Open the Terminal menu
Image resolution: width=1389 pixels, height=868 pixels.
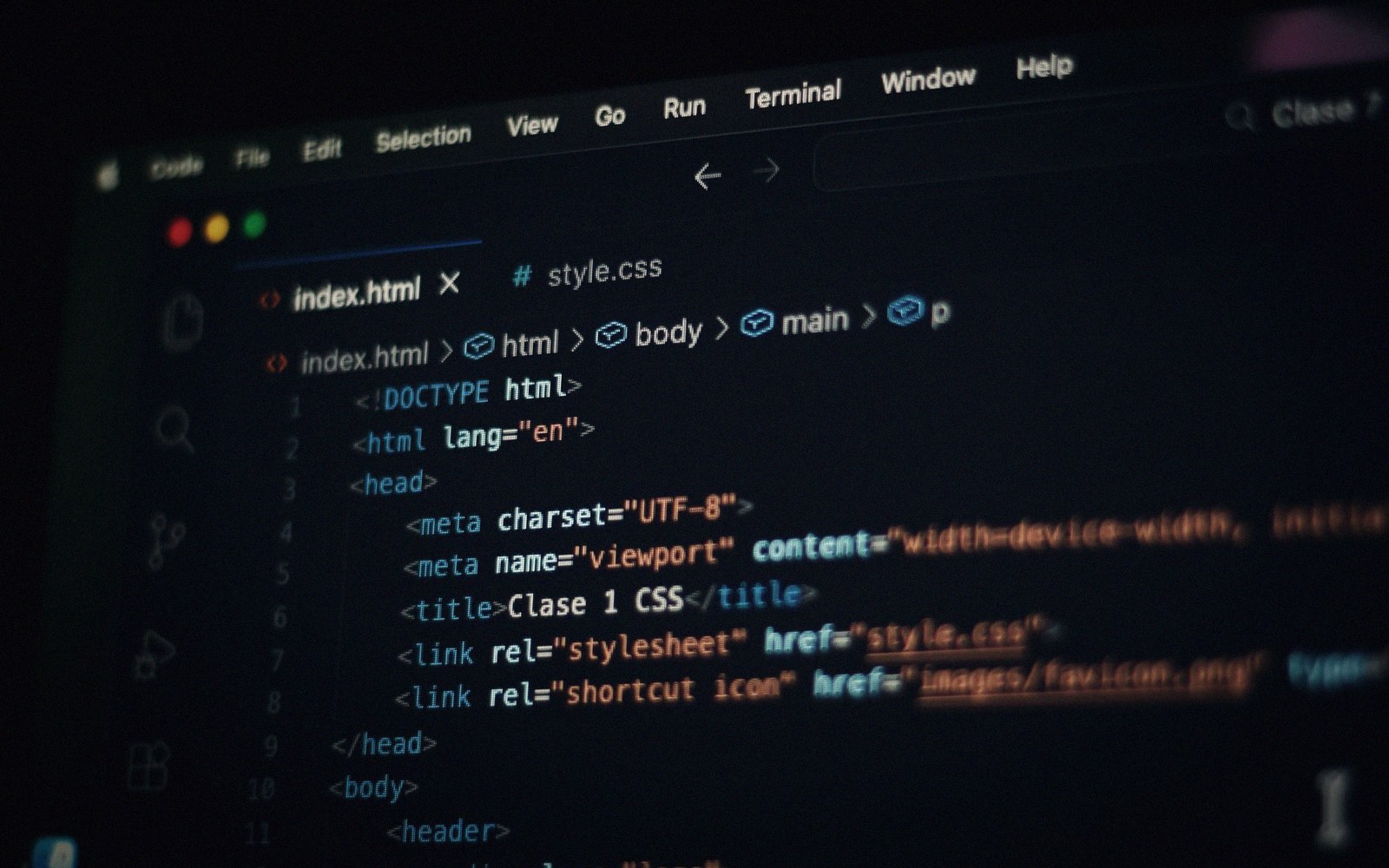[793, 95]
